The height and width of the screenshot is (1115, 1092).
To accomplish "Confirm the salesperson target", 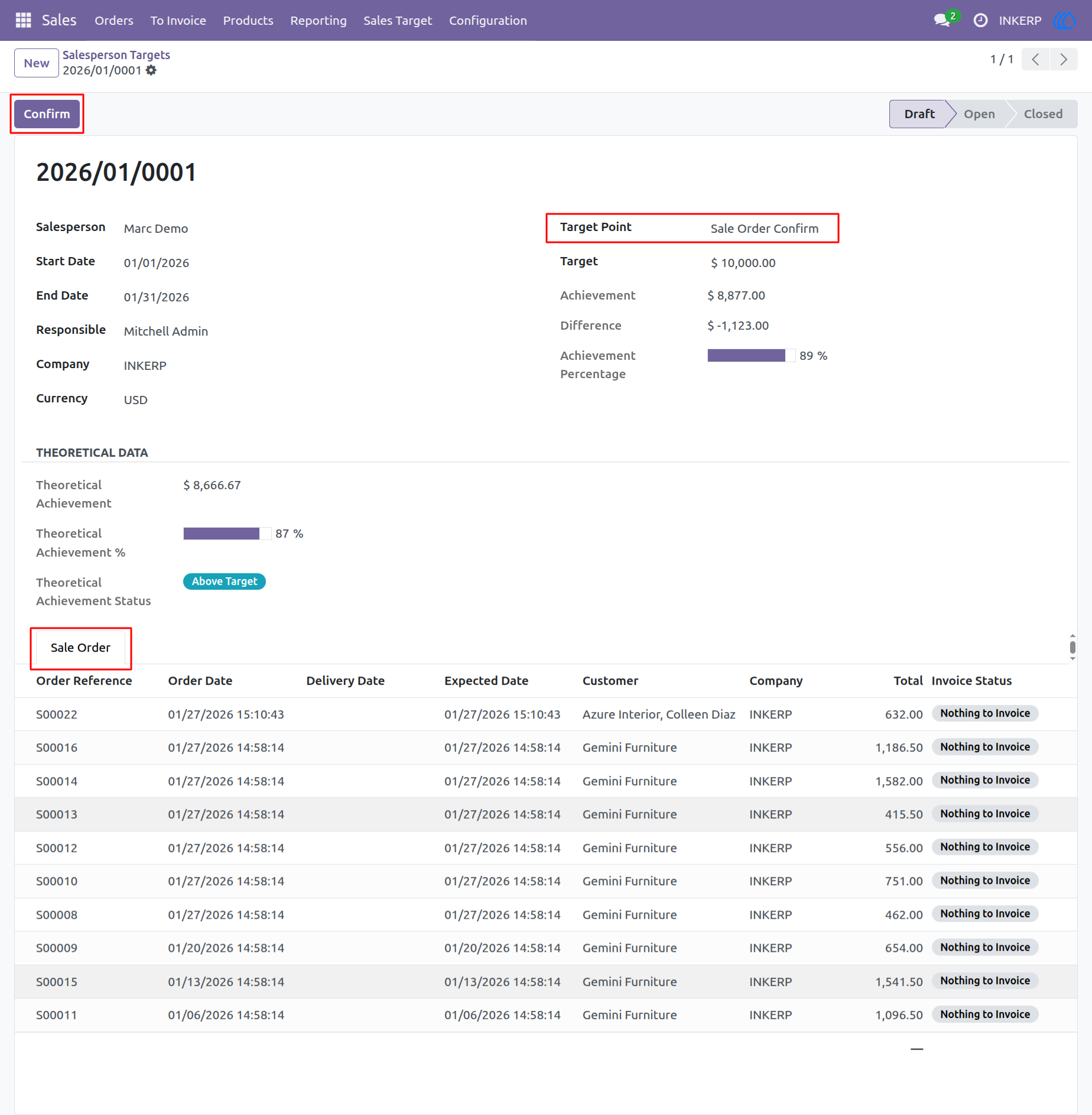I will click(x=47, y=114).
